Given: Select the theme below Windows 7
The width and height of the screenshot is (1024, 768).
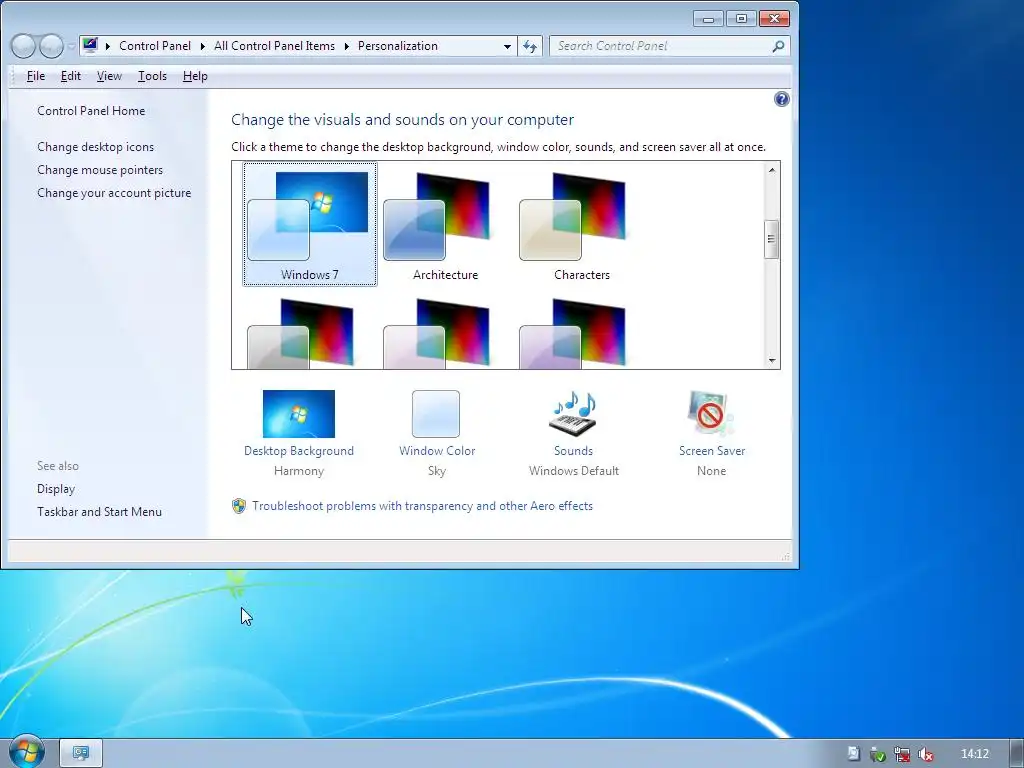Looking at the screenshot, I should click(310, 332).
